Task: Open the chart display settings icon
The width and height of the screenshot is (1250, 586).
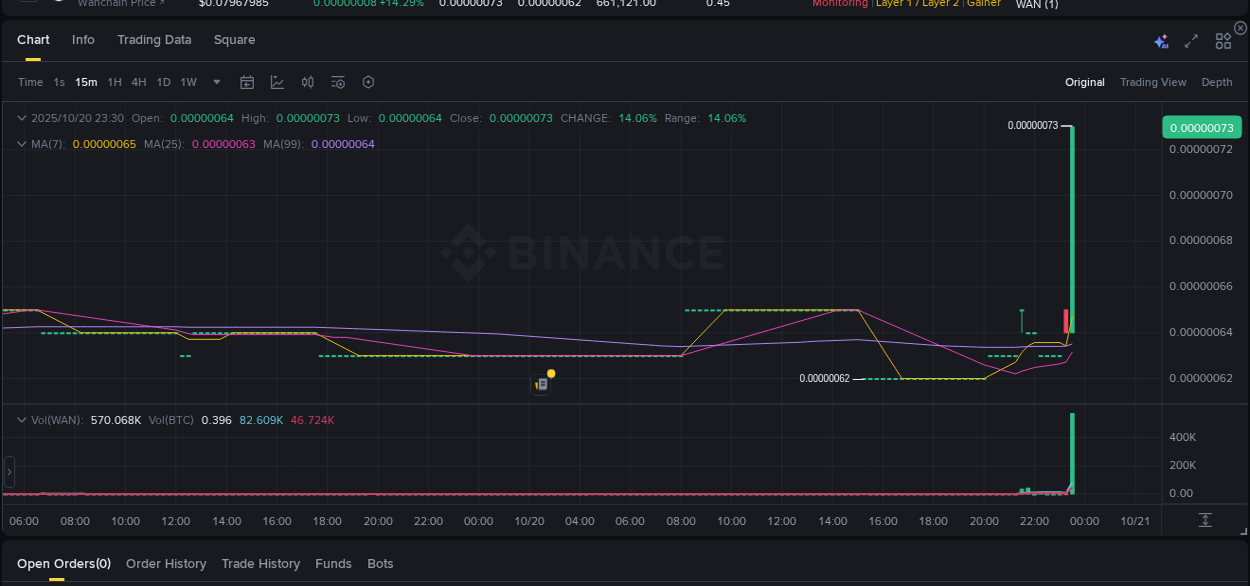Action: [337, 82]
